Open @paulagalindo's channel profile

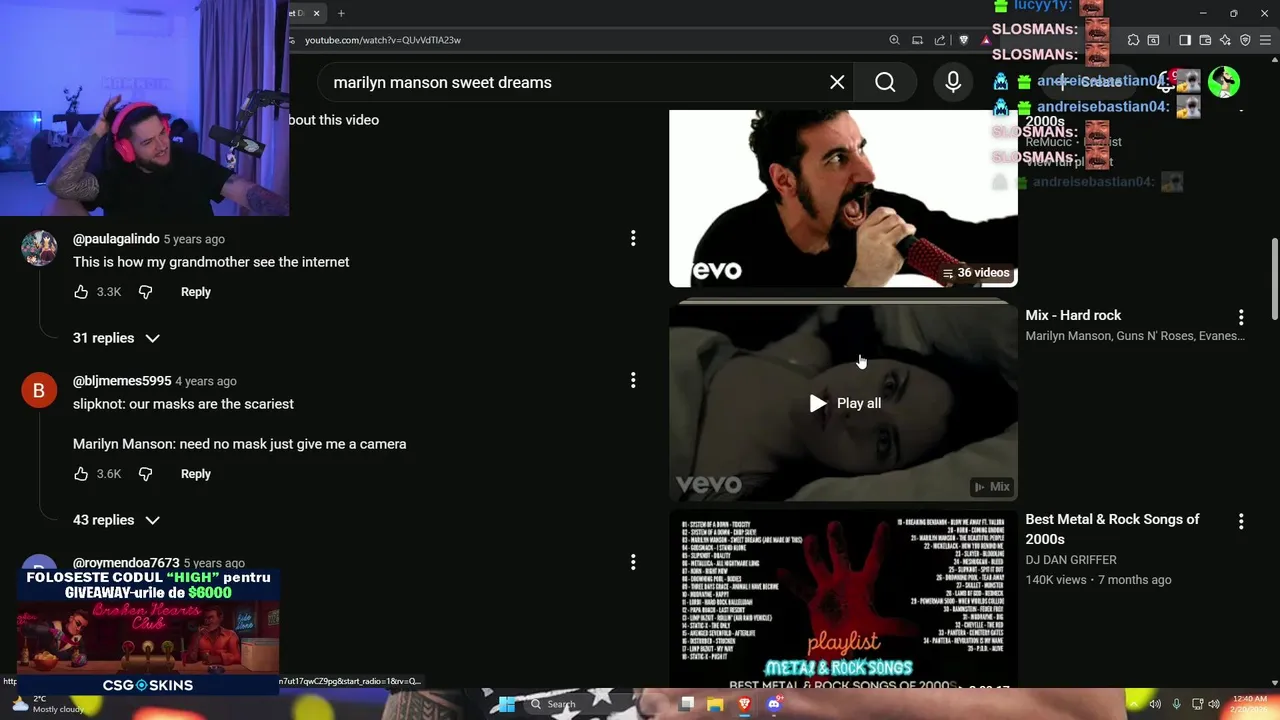click(x=116, y=239)
